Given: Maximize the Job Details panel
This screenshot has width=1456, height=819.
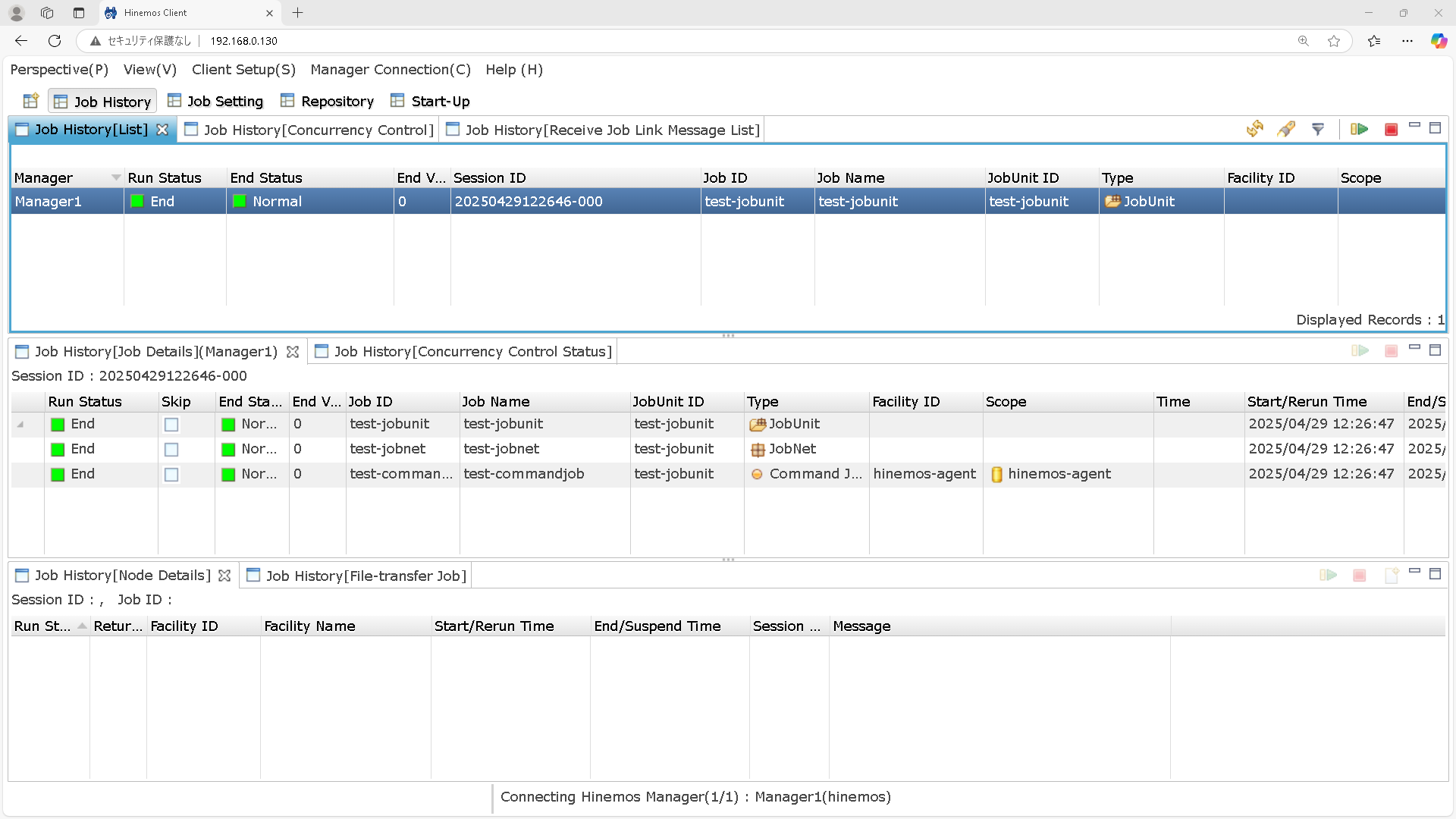Looking at the screenshot, I should coord(1435,350).
